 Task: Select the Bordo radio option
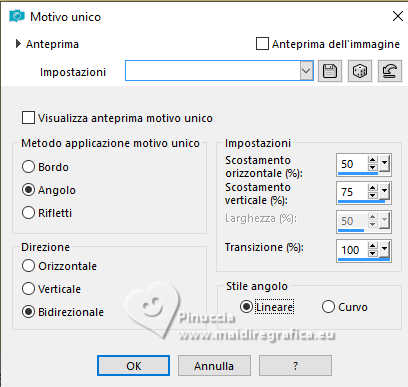(28, 167)
